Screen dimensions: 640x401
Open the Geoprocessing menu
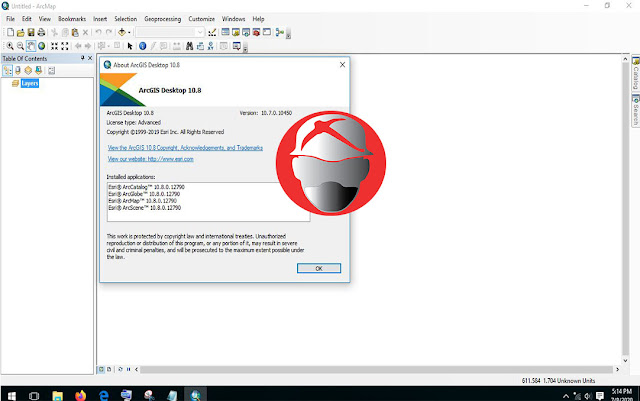(162, 19)
